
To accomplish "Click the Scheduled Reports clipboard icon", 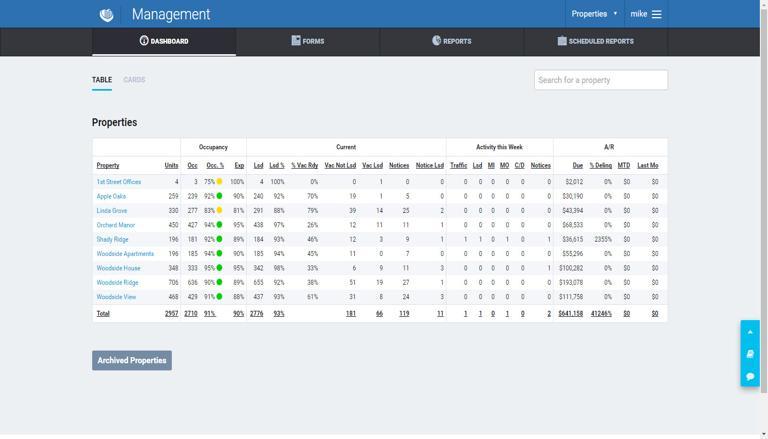I will pyautogui.click(x=562, y=41).
